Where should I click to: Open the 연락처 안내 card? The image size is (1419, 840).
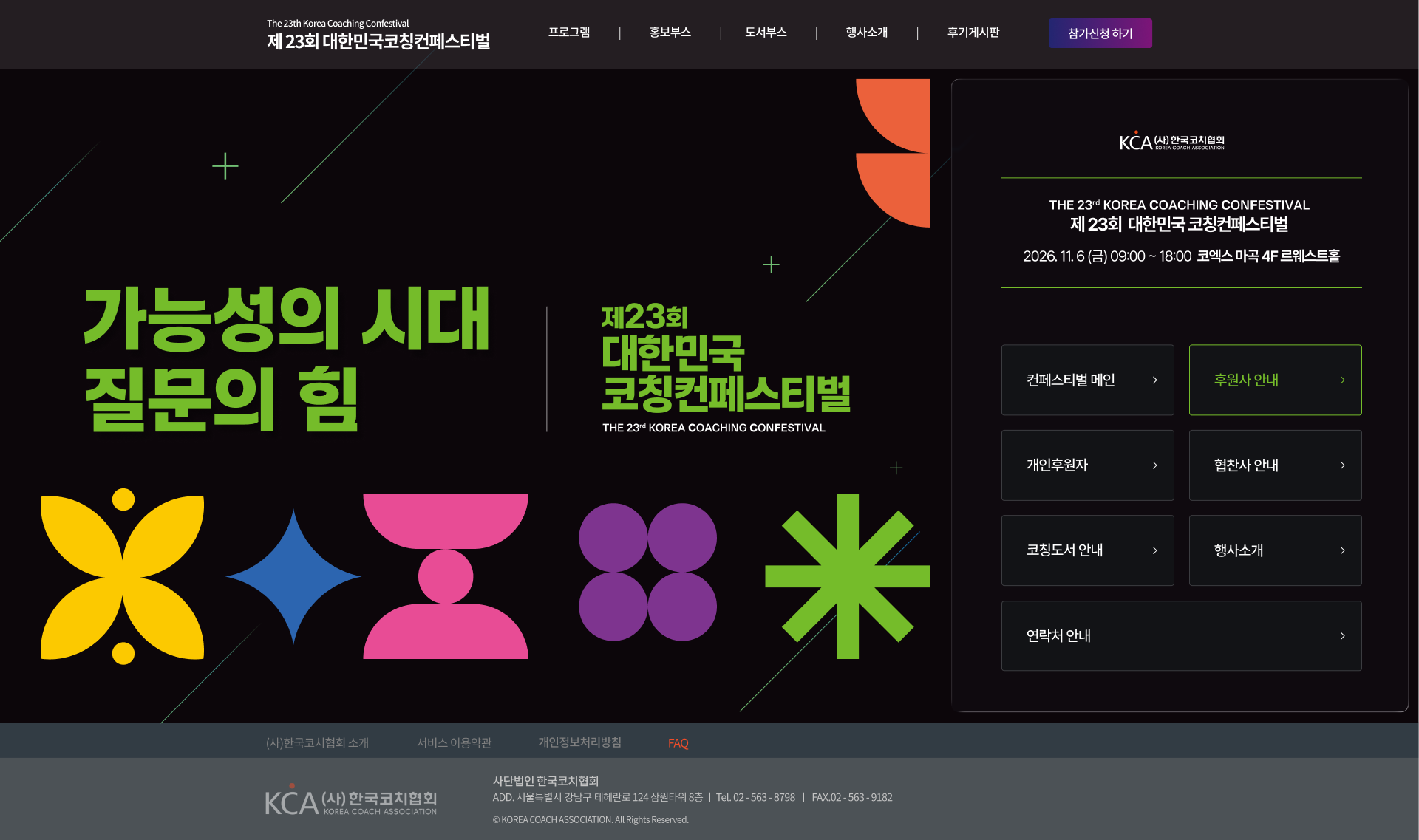tap(1181, 635)
